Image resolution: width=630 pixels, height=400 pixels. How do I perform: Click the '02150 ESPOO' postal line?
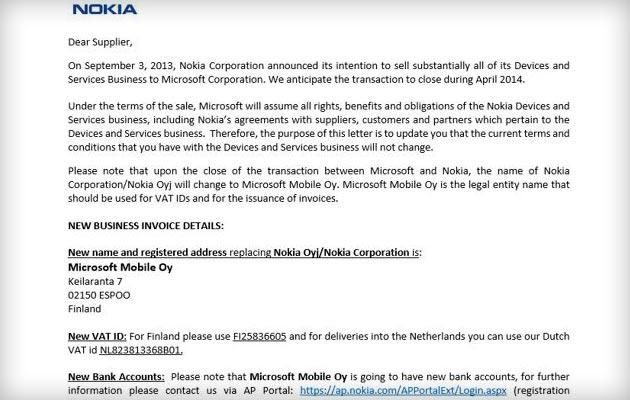[99, 295]
